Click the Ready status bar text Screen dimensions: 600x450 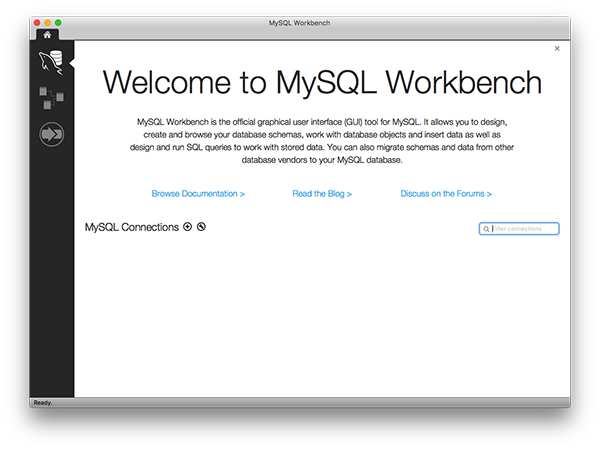coord(43,403)
